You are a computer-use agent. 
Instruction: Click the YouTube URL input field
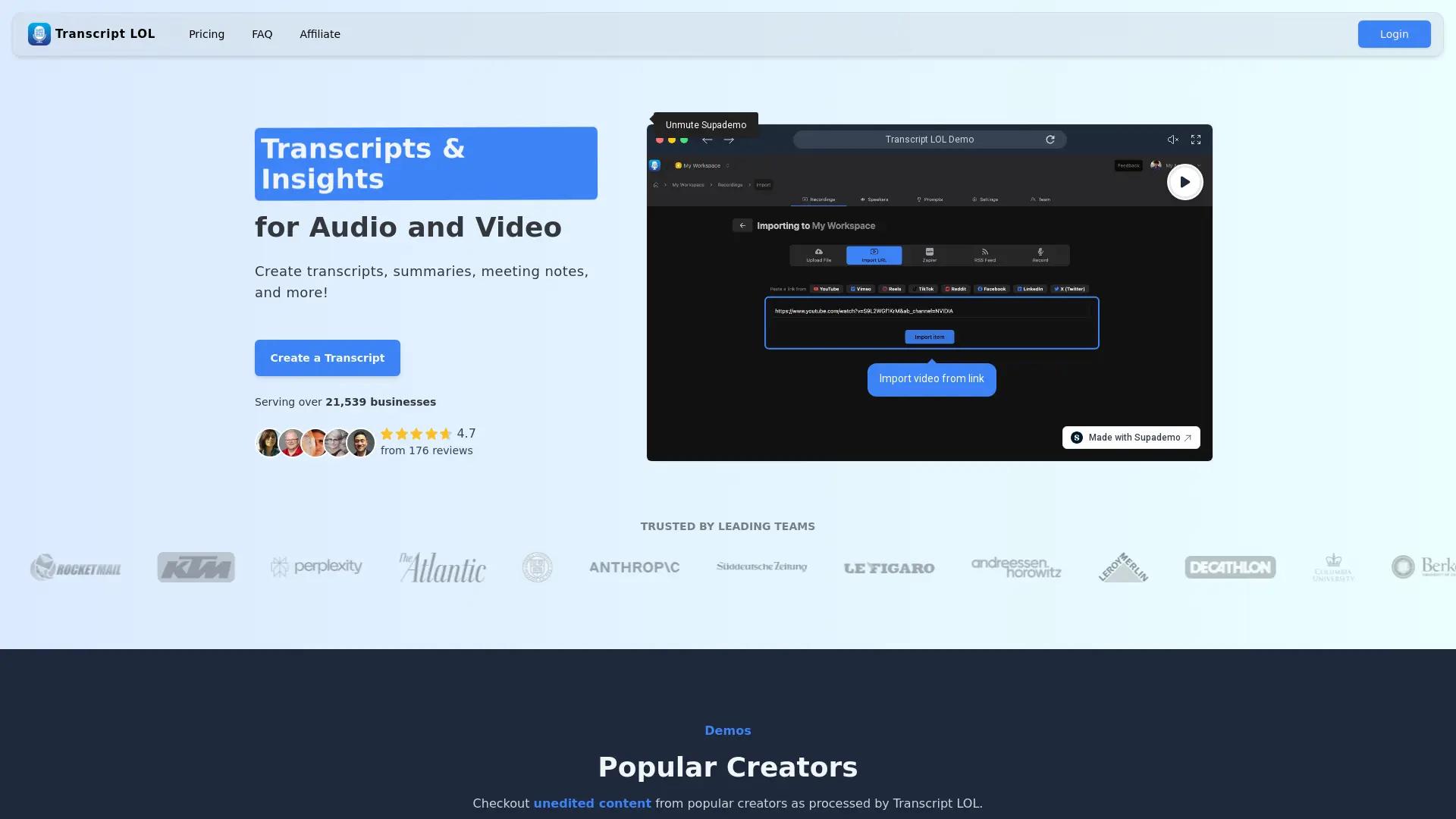[931, 311]
